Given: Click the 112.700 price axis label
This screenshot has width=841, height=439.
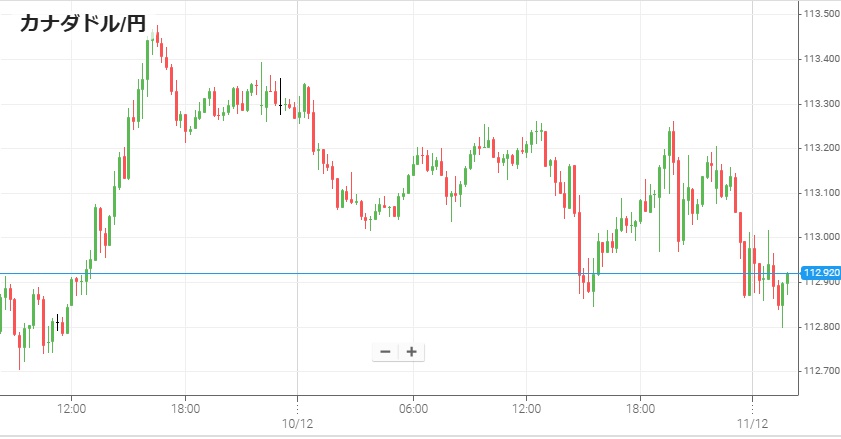Looking at the screenshot, I should click(x=820, y=371).
